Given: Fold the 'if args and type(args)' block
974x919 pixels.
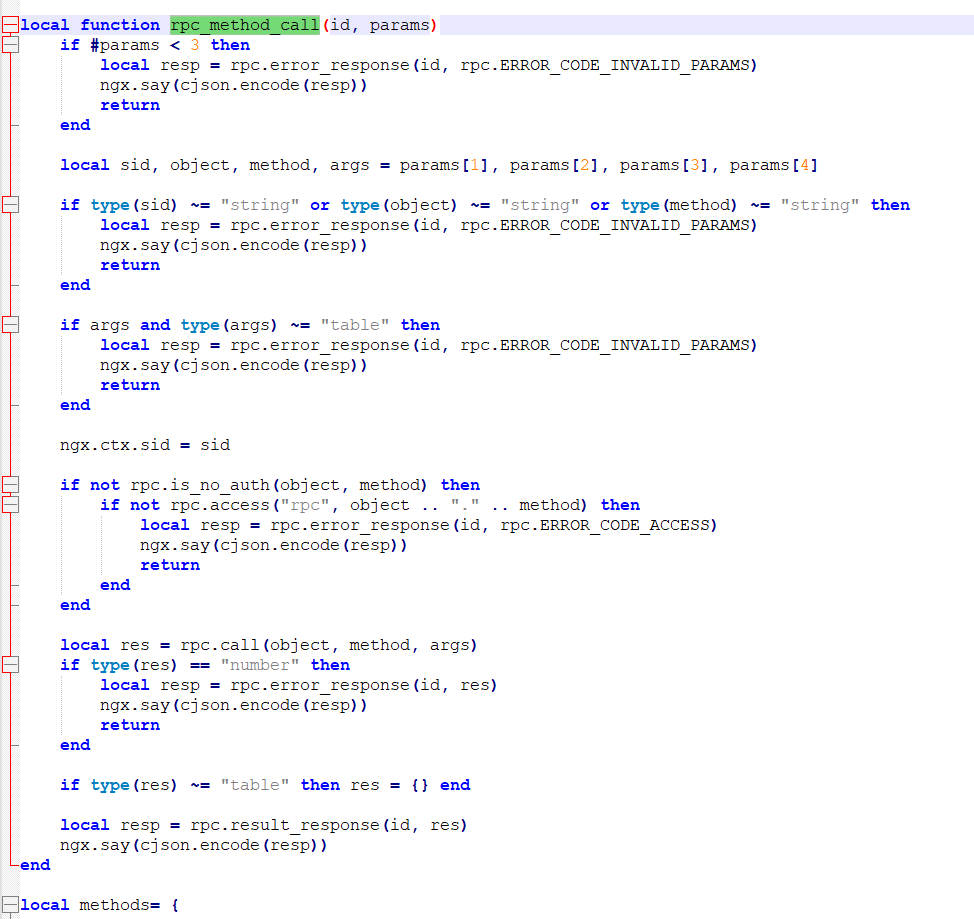Looking at the screenshot, I should pos(10,325).
